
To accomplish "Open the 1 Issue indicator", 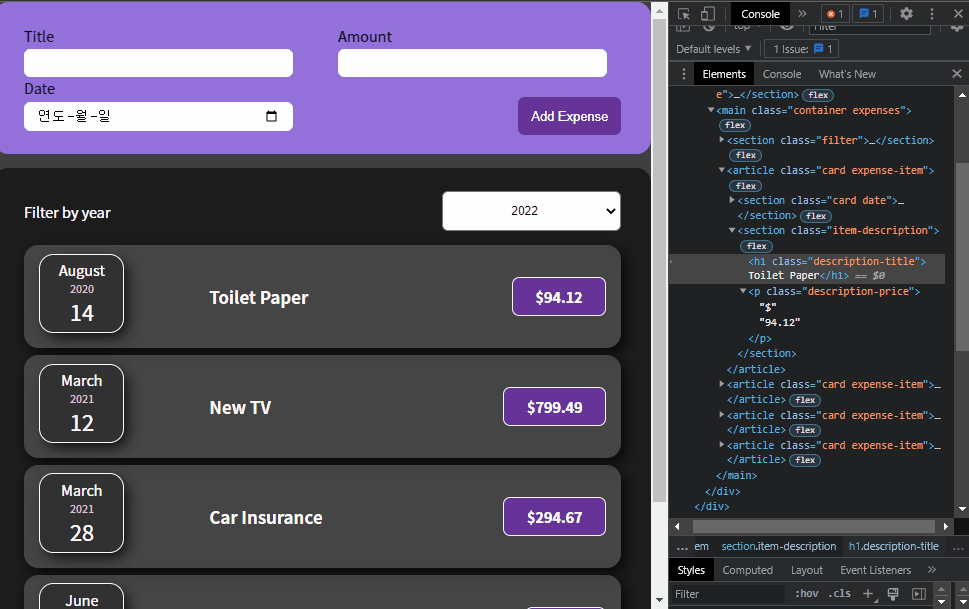I will pyautogui.click(x=802, y=49).
